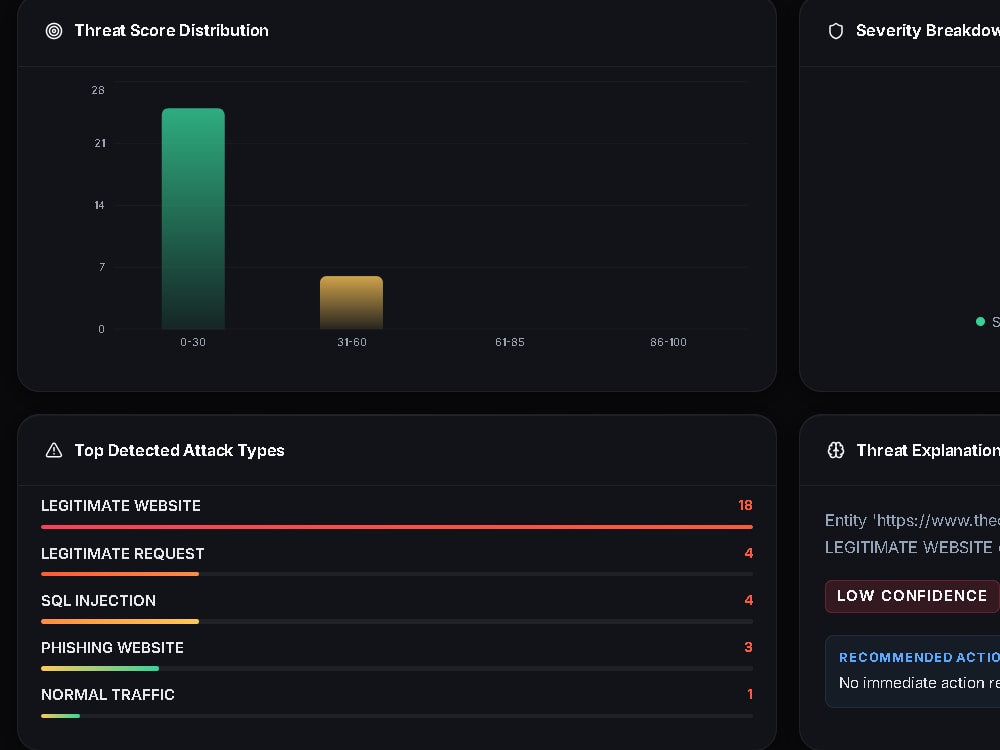Click the shield icon beside Severity Breakdown
1000x750 pixels.
[x=835, y=31]
